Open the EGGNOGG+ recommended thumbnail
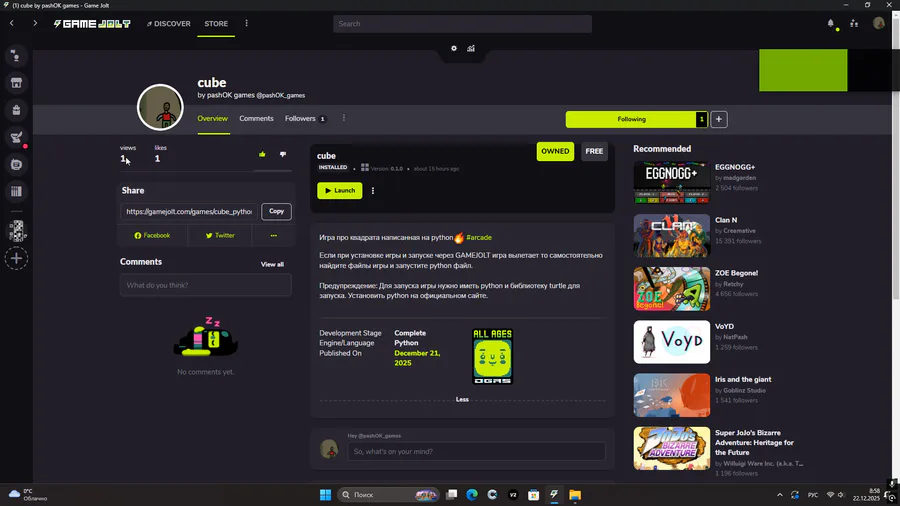 point(672,182)
